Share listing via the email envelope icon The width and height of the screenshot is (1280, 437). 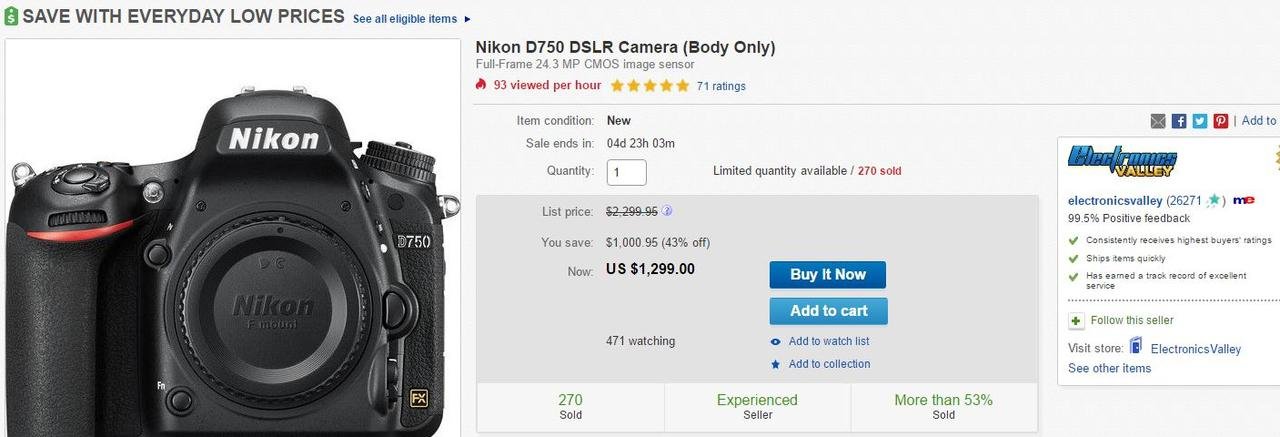point(1158,121)
